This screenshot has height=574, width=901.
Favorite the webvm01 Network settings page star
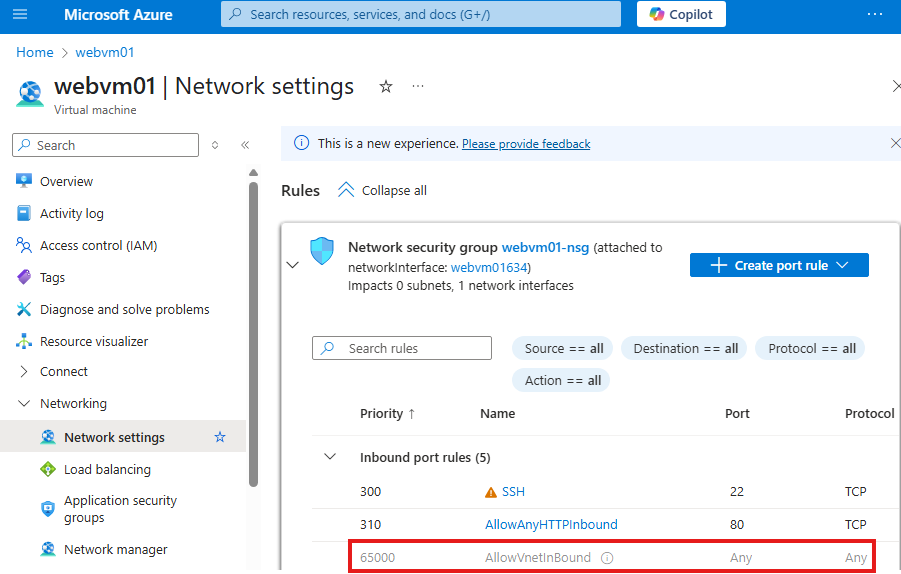point(386,87)
